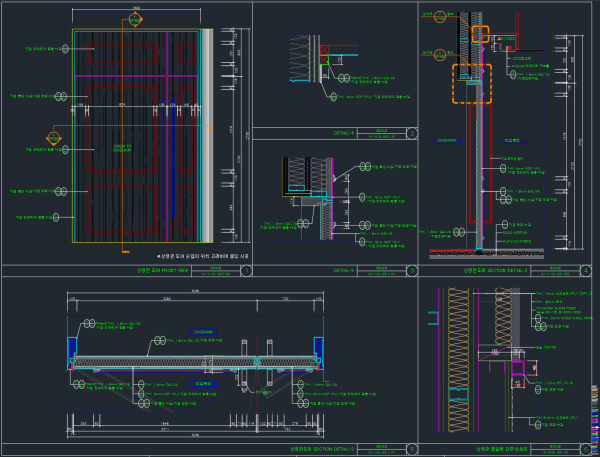This screenshot has height=457, width=600.
Task: Select the "DETAIL-B" title text
Action: pyautogui.click(x=344, y=271)
